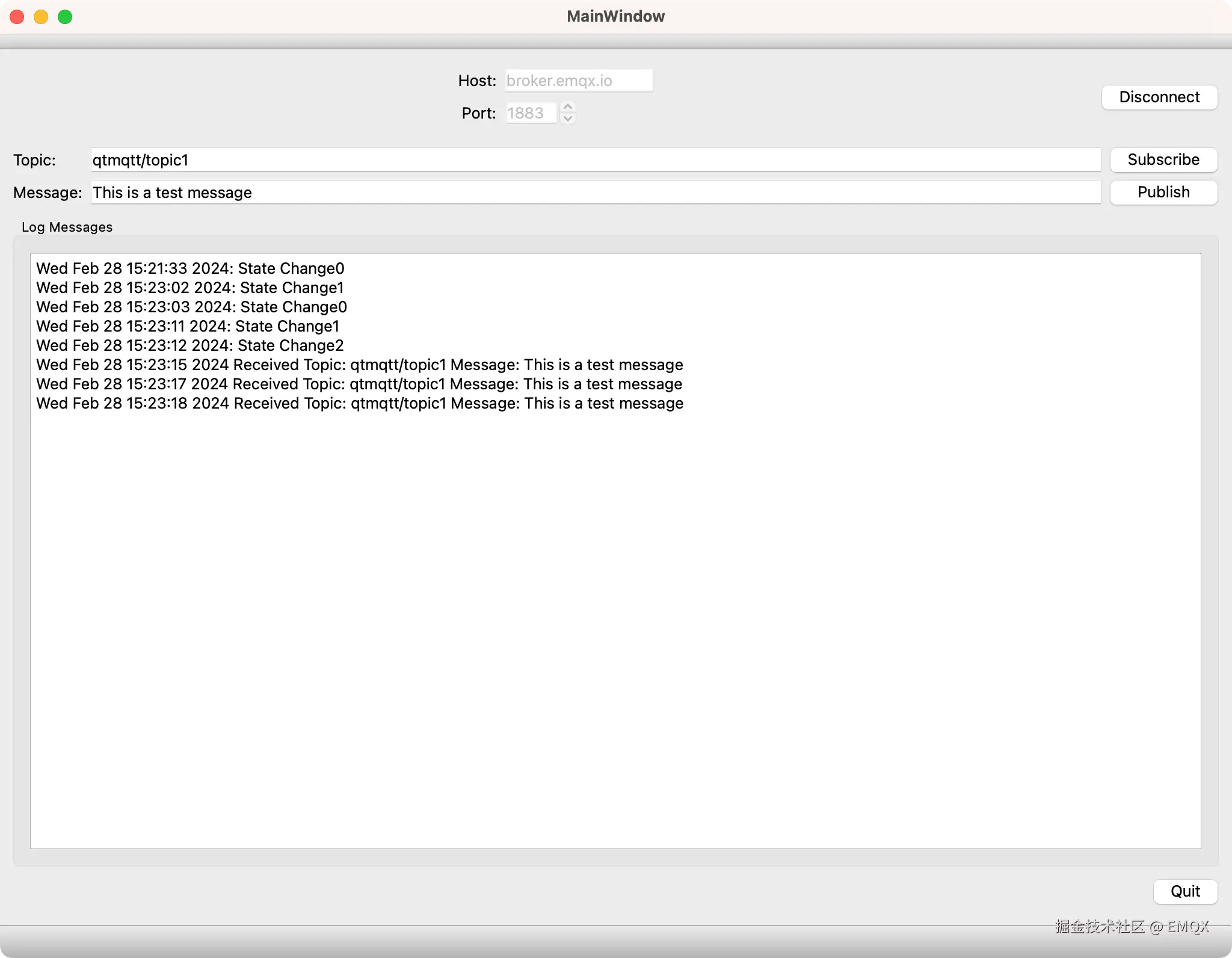Click the MainWindow title bar
Viewport: 1232px width, 958px height.
pos(615,16)
